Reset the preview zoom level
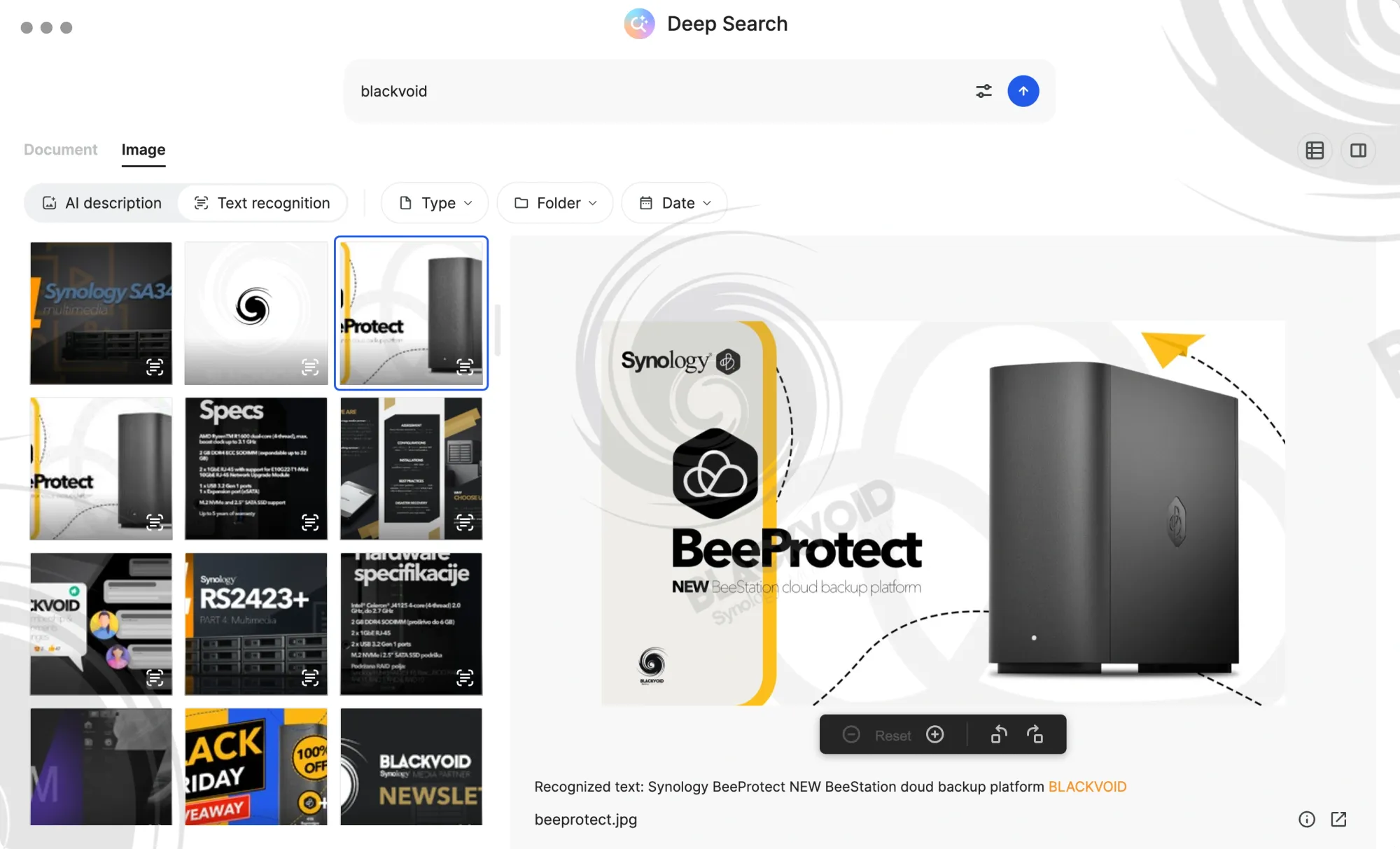The image size is (1400, 849). pyautogui.click(x=892, y=735)
